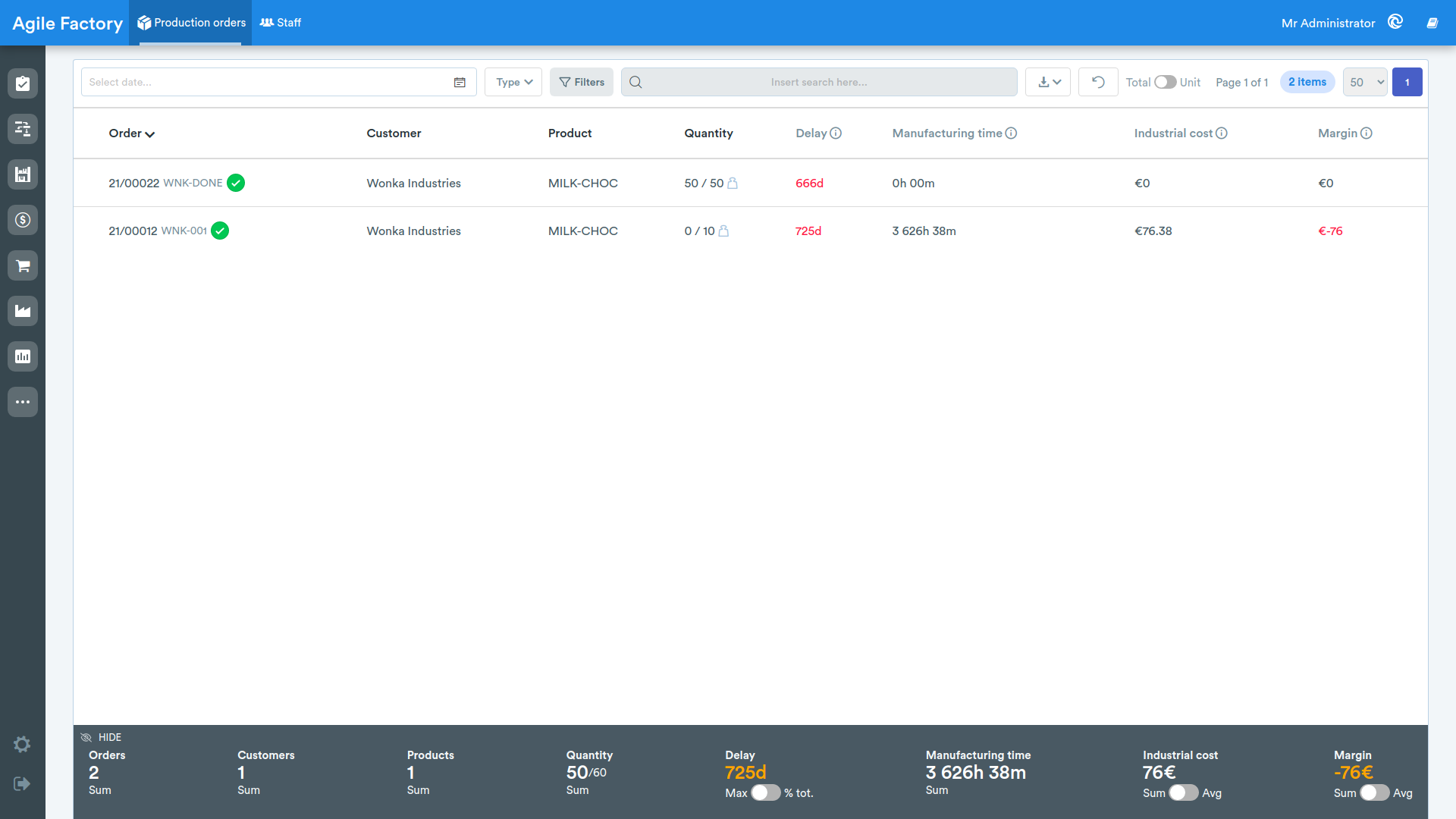Click the book icon in top bar
This screenshot has height=819, width=1456.
1432,23
